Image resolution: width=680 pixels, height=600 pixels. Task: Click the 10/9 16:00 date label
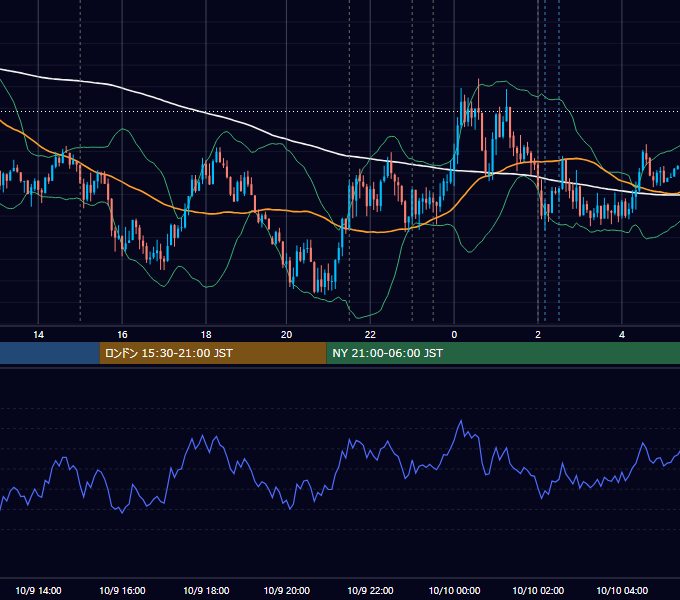[122, 590]
